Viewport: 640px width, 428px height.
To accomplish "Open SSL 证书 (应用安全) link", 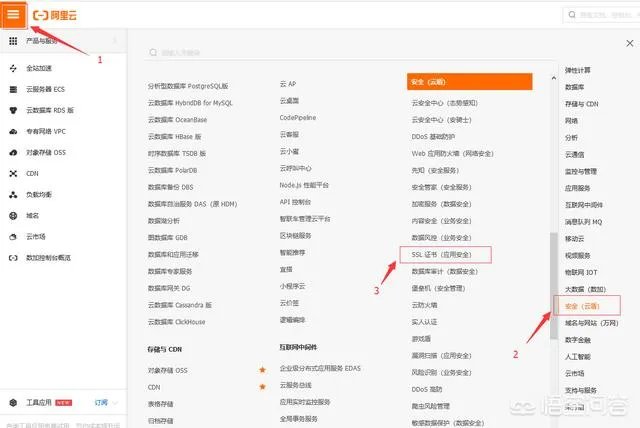I will click(x=441, y=255).
